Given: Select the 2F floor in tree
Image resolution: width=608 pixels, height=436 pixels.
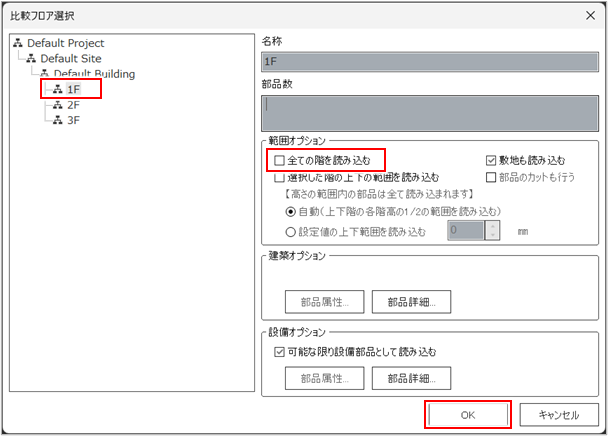Looking at the screenshot, I should click(x=73, y=104).
